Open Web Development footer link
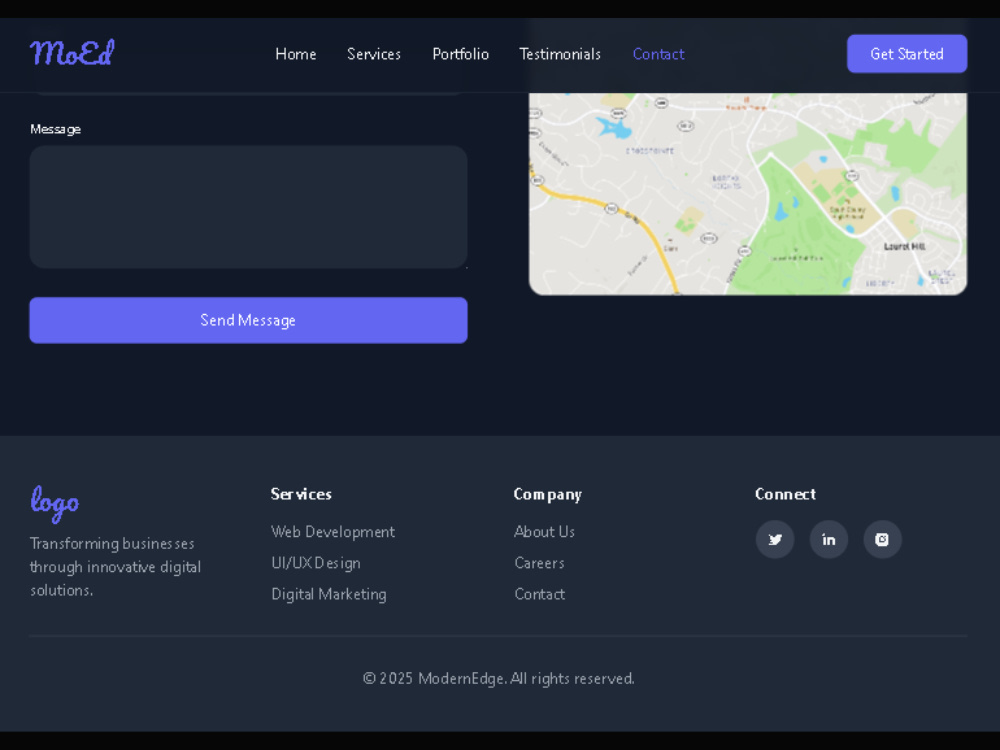 [333, 531]
